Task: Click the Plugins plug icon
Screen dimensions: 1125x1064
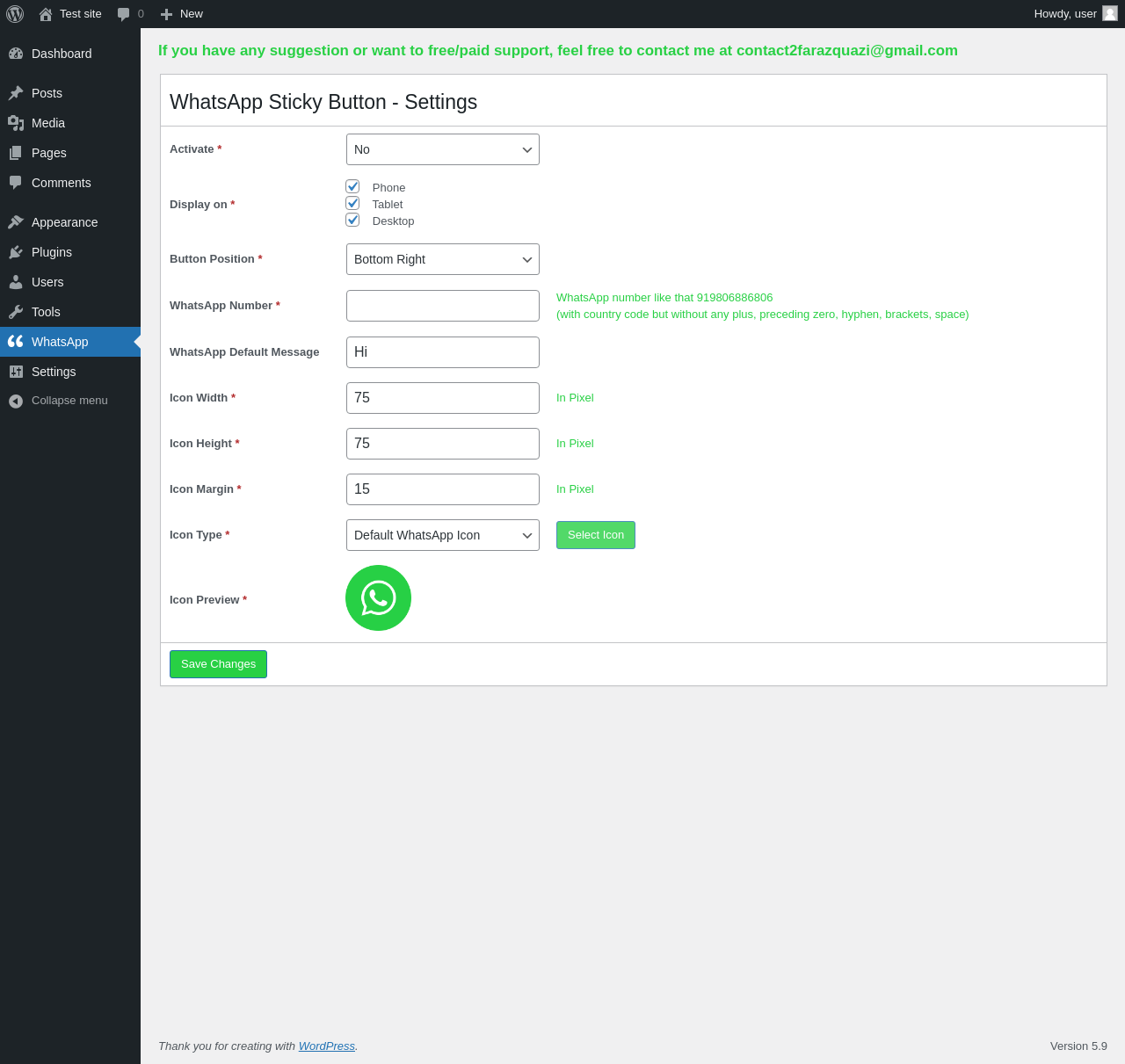Action: [x=16, y=252]
